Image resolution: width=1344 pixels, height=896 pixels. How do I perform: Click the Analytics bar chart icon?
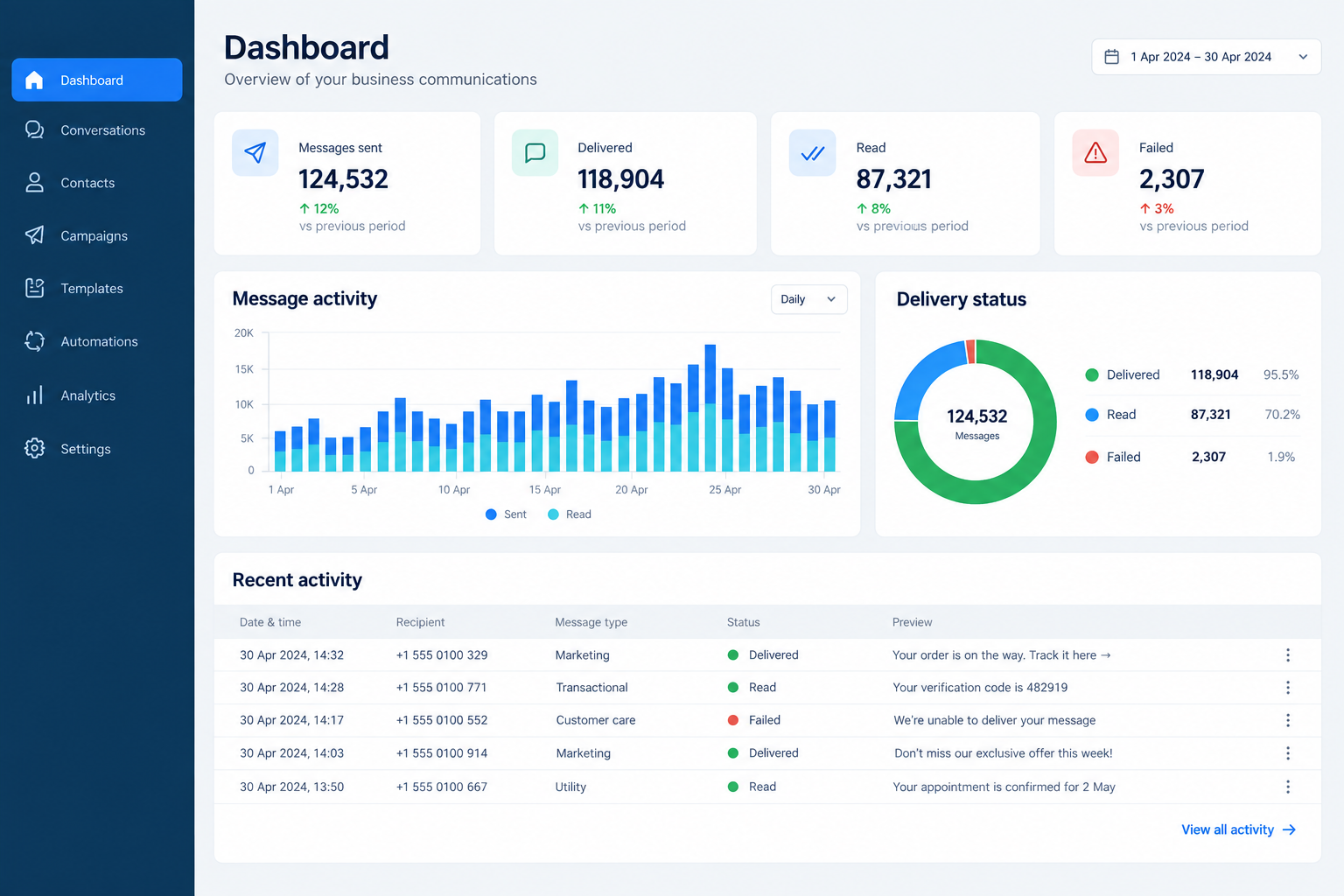click(x=34, y=395)
